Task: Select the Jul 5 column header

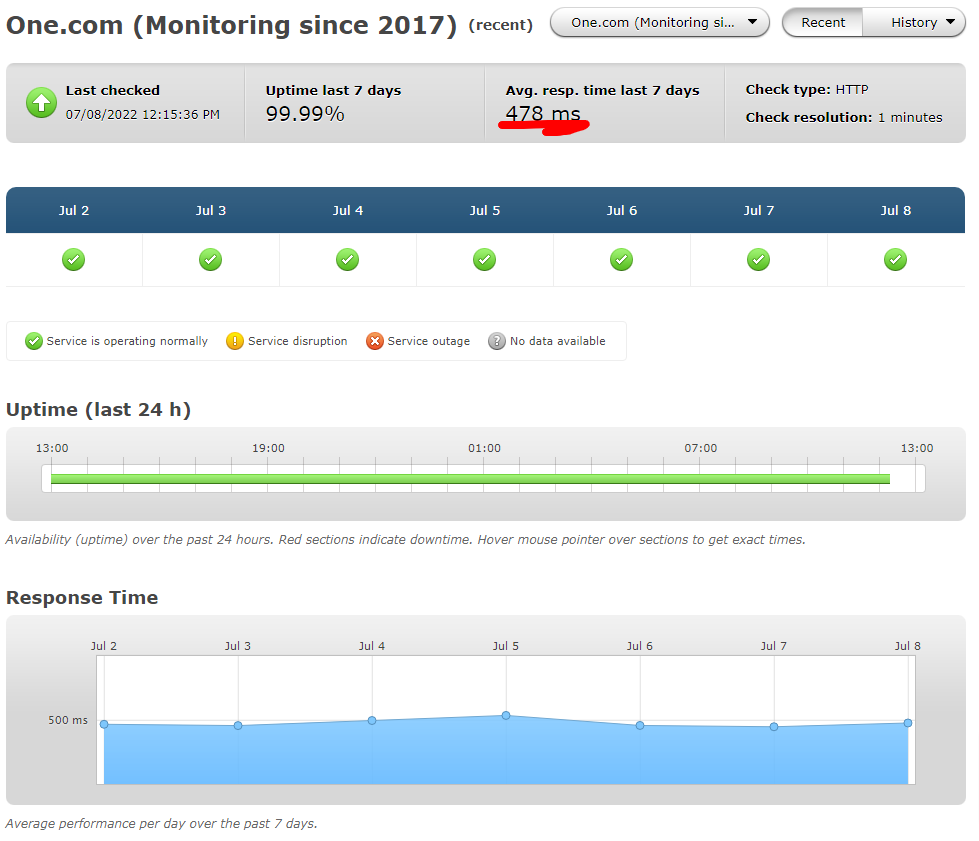Action: coord(485,210)
